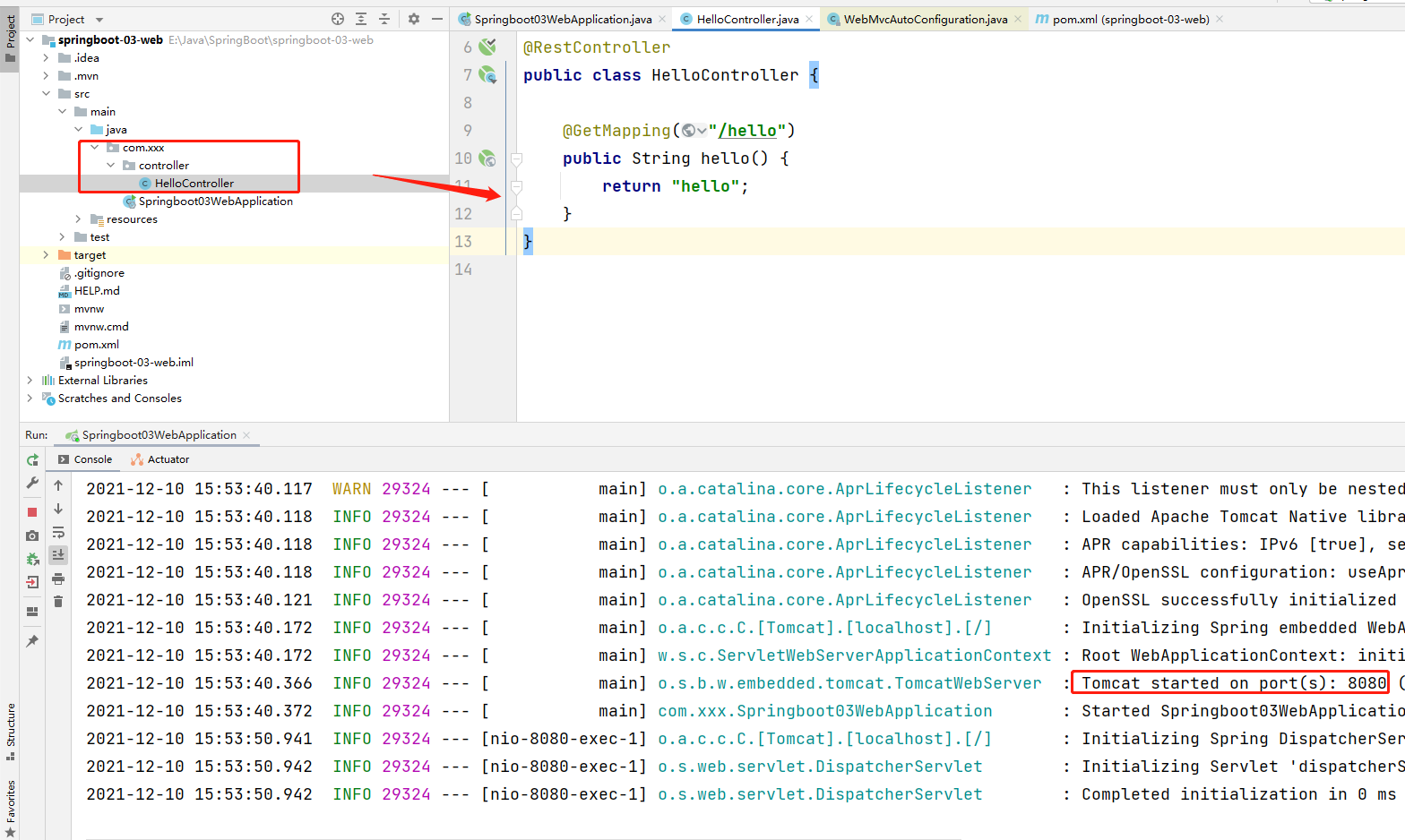The image size is (1405, 840).
Task: Close the pom.xml editor tab
Action: (x=1220, y=19)
